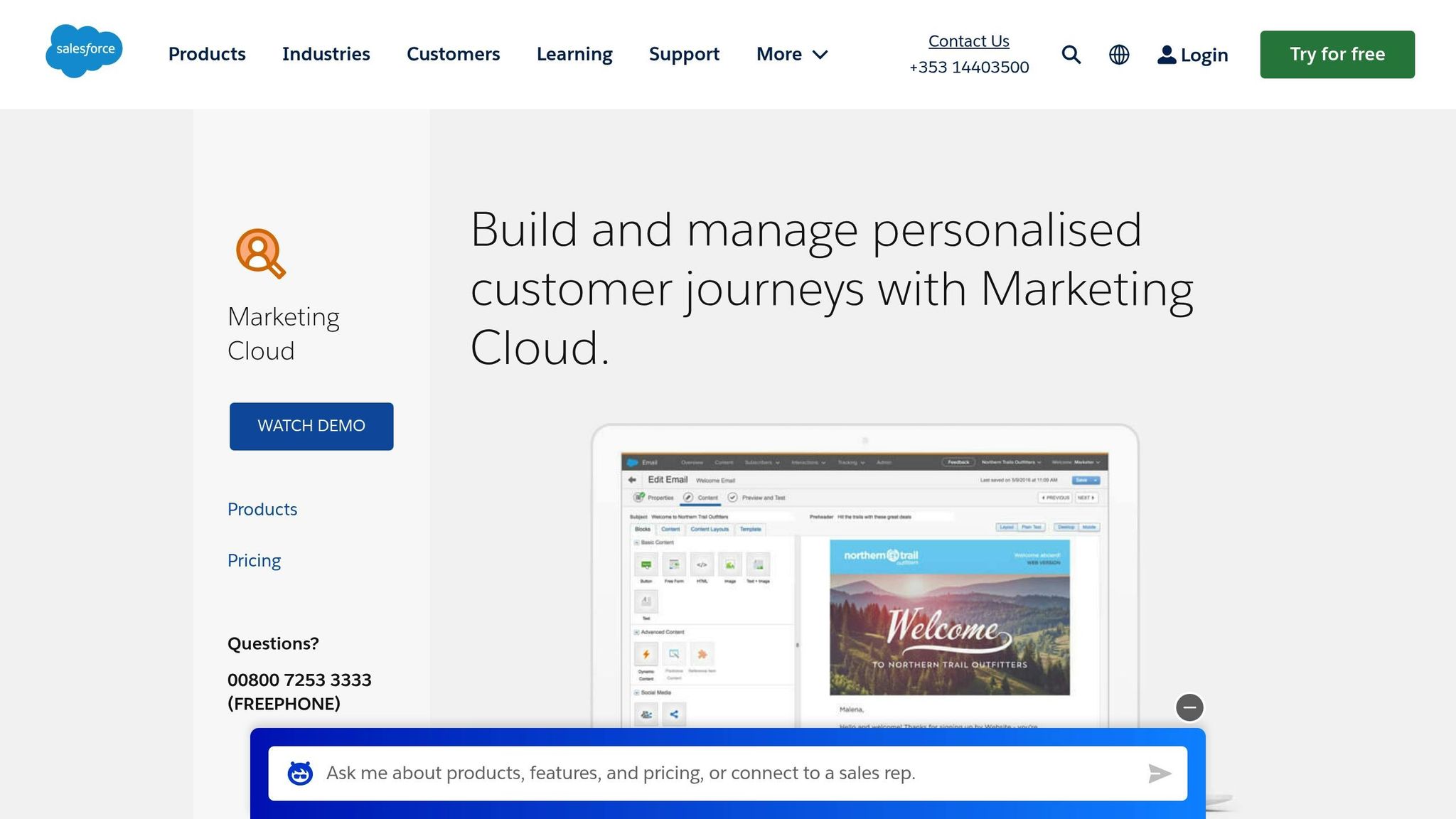The image size is (1456, 819).
Task: Open the sidebar Pricing link
Action: click(x=254, y=561)
